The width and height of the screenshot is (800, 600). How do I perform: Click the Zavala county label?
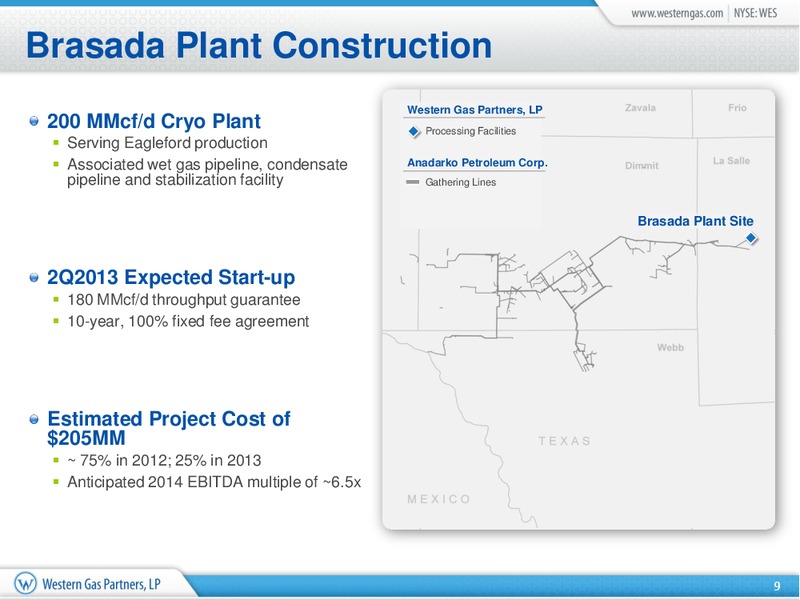coord(640,108)
